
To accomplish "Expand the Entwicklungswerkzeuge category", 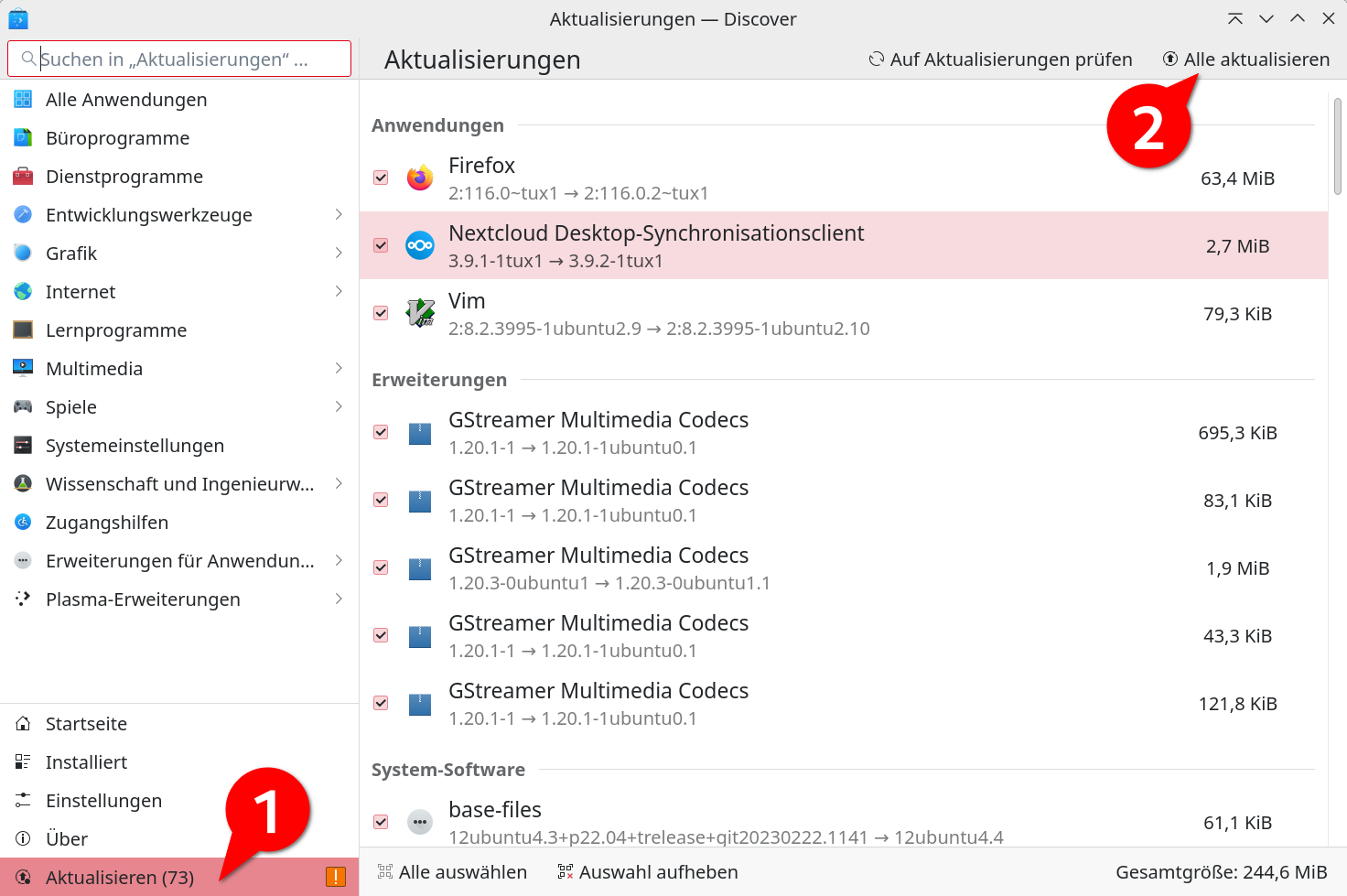I will [339, 214].
